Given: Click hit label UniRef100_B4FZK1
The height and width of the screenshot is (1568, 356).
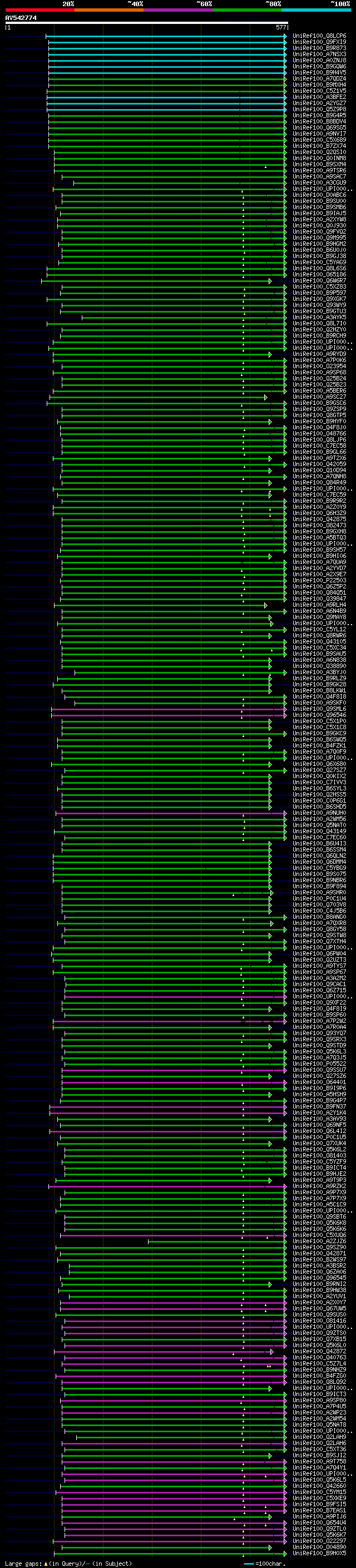Looking at the screenshot, I should click(319, 746).
